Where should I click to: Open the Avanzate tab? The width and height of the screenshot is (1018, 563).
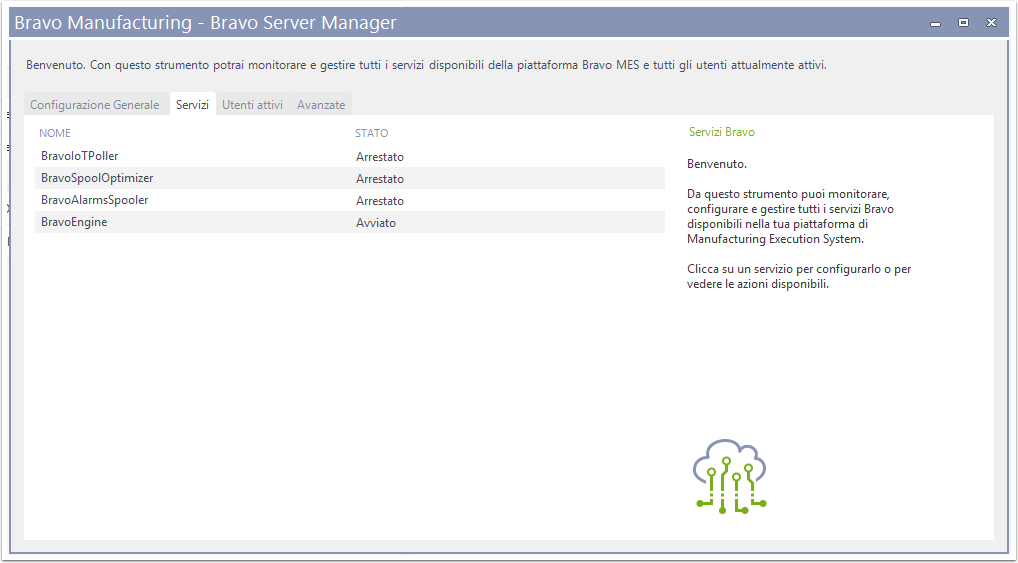pos(321,105)
